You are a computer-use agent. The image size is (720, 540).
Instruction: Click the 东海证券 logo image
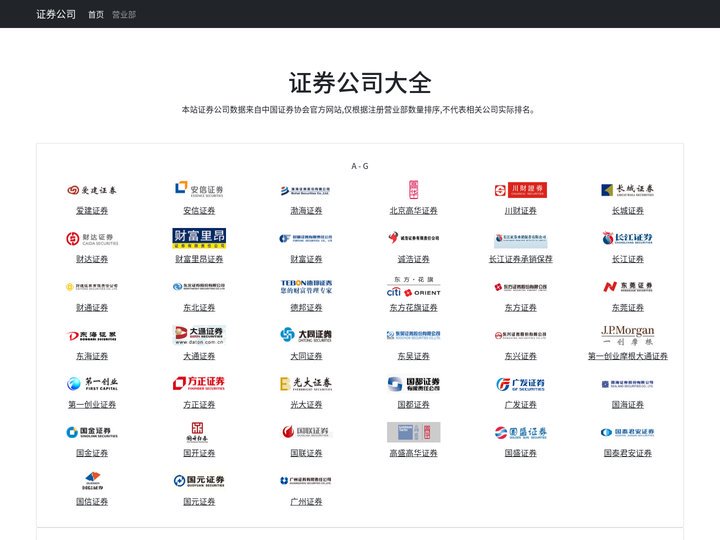(92, 336)
